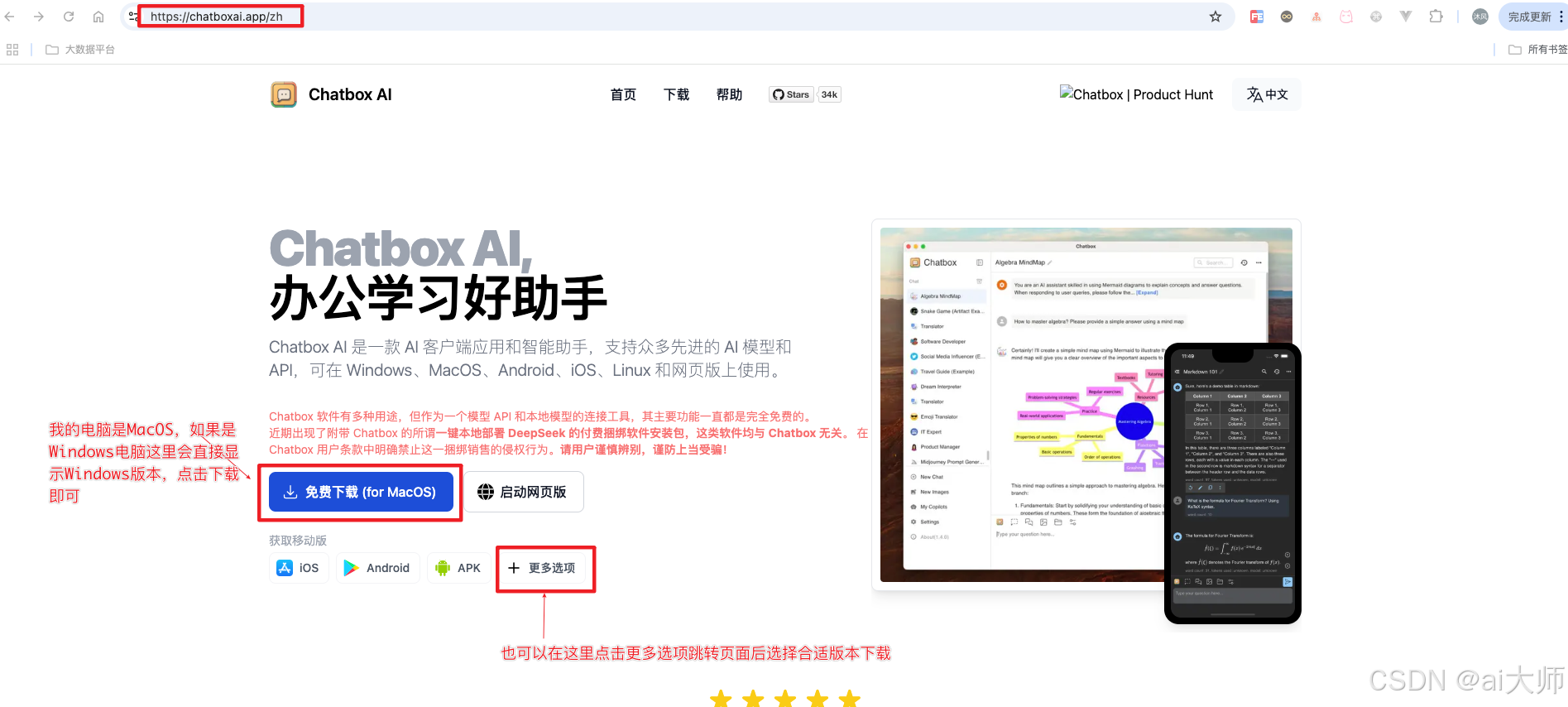Open the 大数据平台 bookmark folder
The height and width of the screenshot is (707, 1568).
point(80,50)
